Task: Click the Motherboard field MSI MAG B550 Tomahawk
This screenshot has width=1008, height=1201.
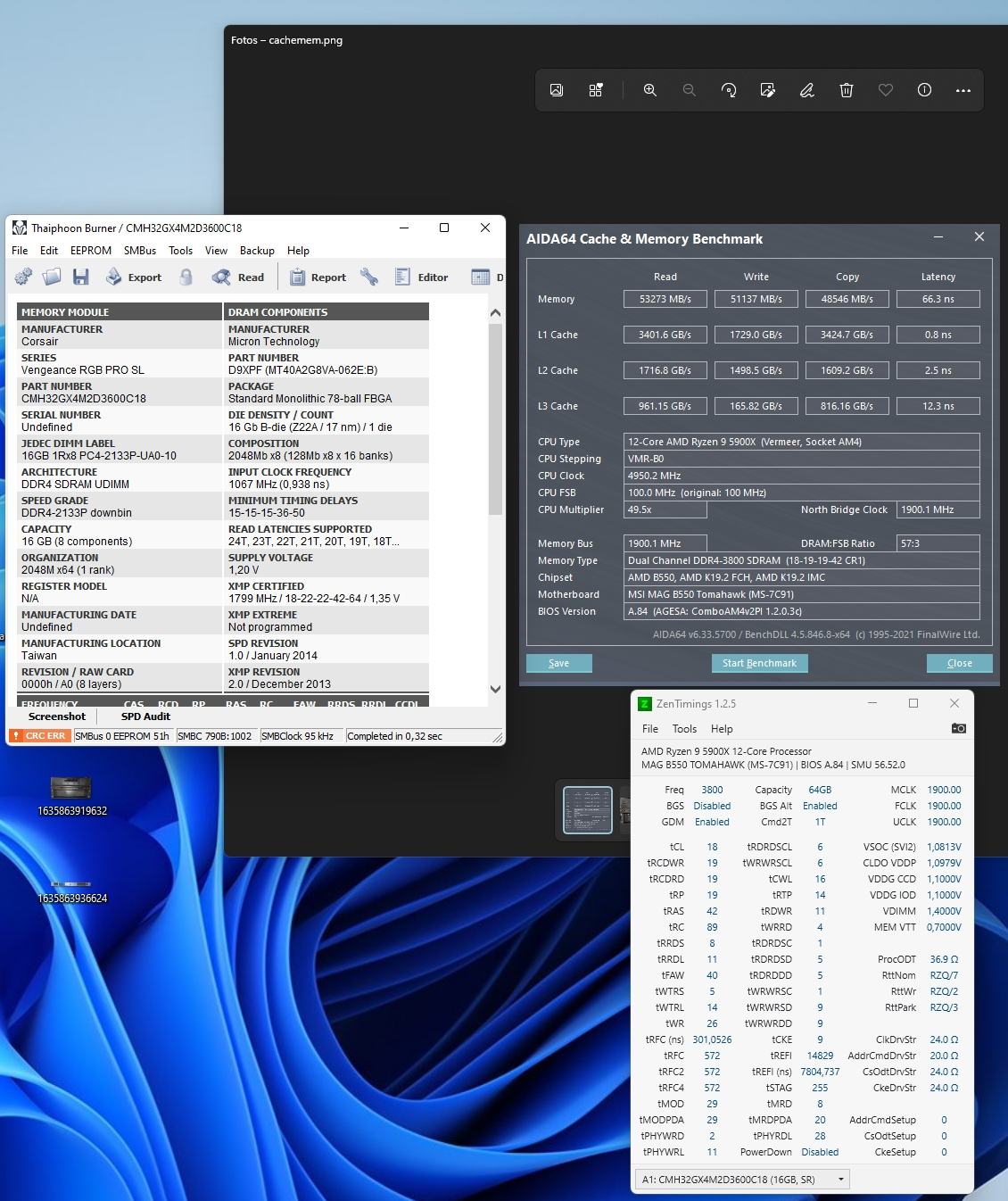Action: pyautogui.click(x=802, y=594)
